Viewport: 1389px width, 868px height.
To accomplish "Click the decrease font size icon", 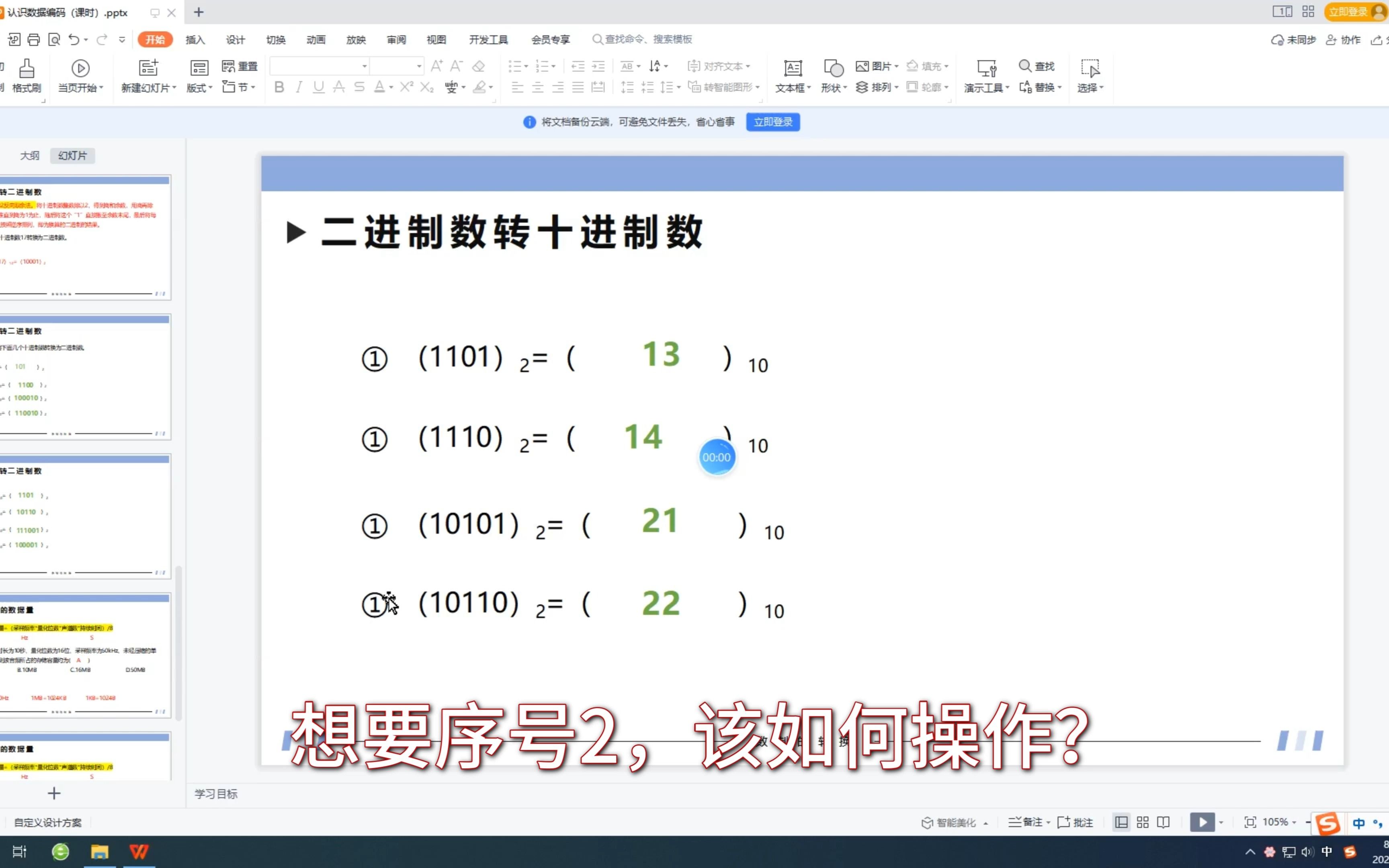I will (457, 66).
